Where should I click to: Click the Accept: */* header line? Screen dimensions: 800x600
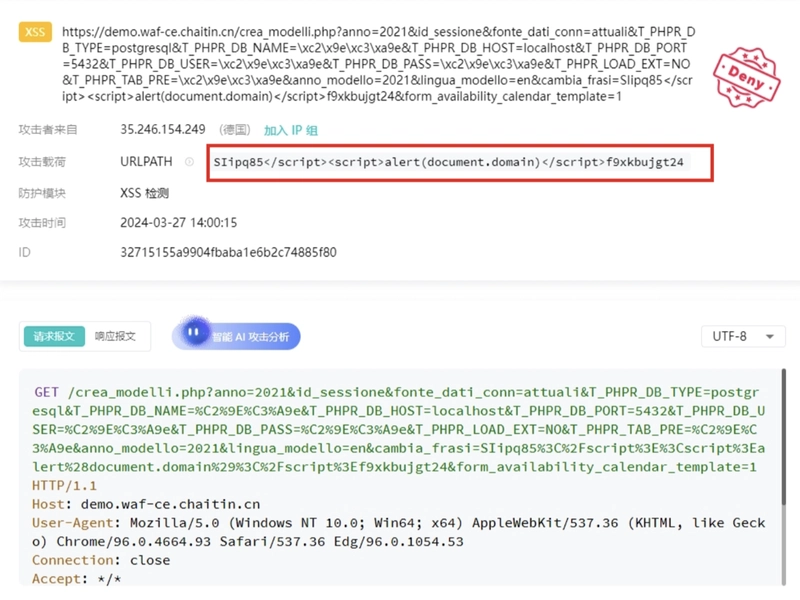tap(77, 579)
